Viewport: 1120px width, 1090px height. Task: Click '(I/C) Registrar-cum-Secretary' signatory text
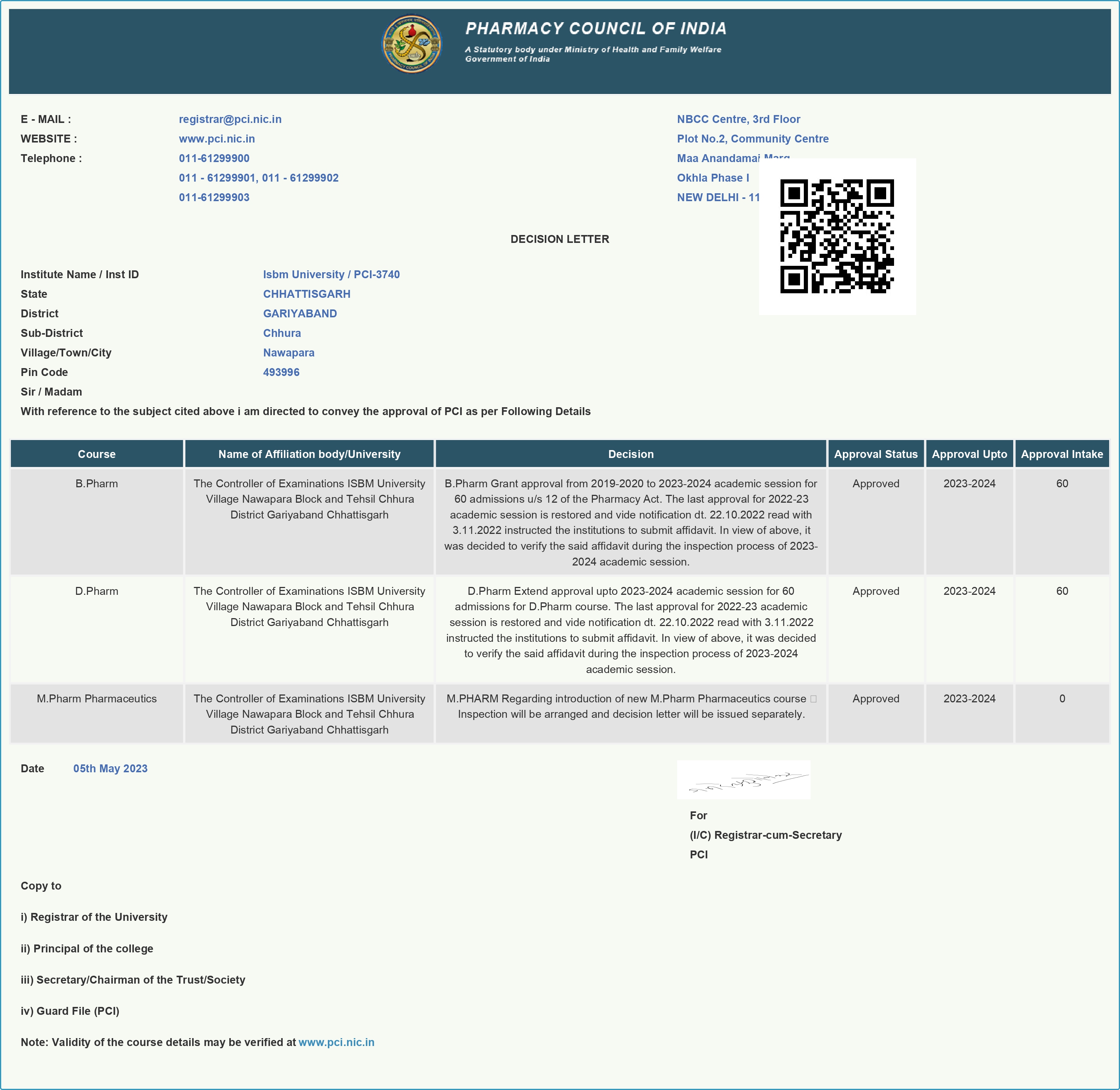tap(766, 835)
